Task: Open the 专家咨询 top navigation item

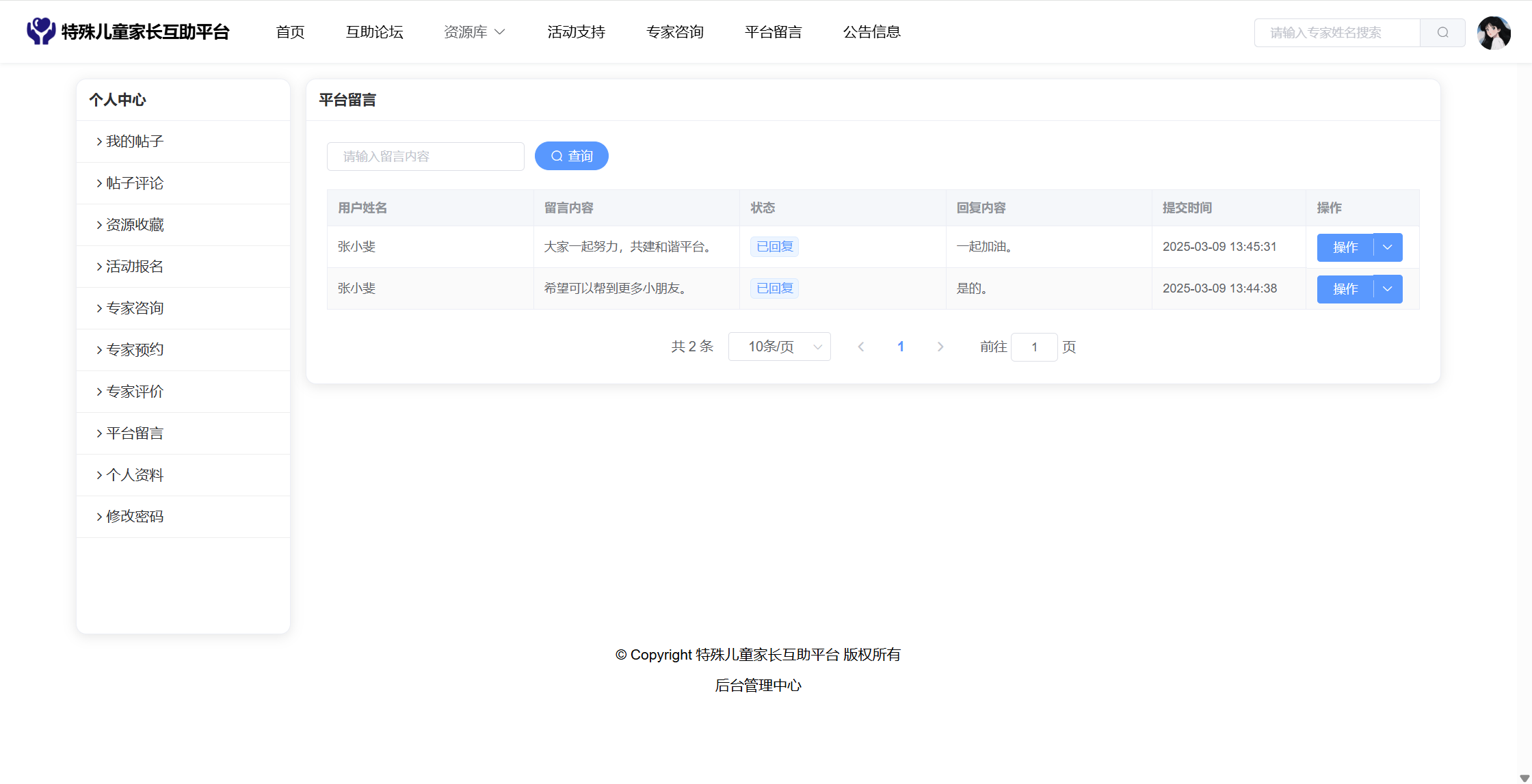Action: pyautogui.click(x=674, y=32)
